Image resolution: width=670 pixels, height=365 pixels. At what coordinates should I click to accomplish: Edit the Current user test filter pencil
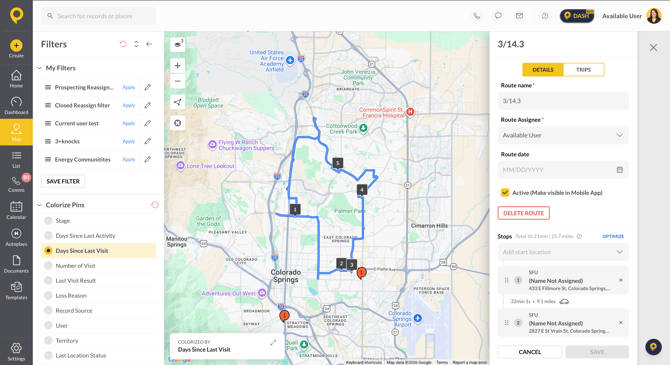147,123
